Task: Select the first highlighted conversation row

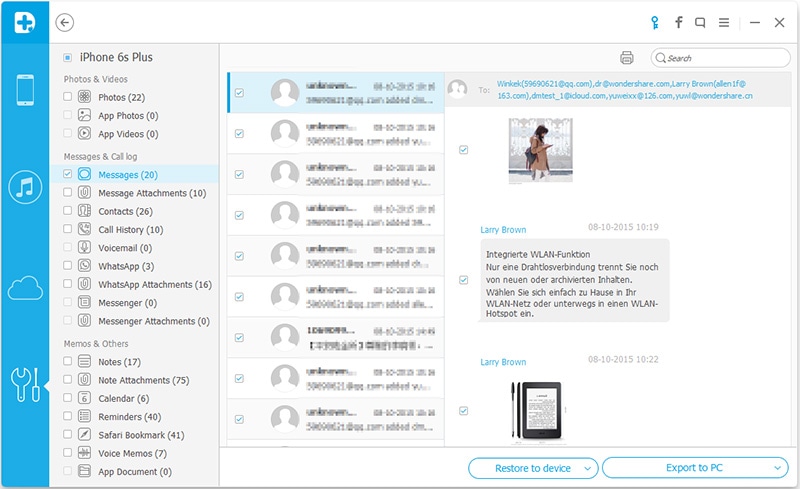Action: coord(336,92)
